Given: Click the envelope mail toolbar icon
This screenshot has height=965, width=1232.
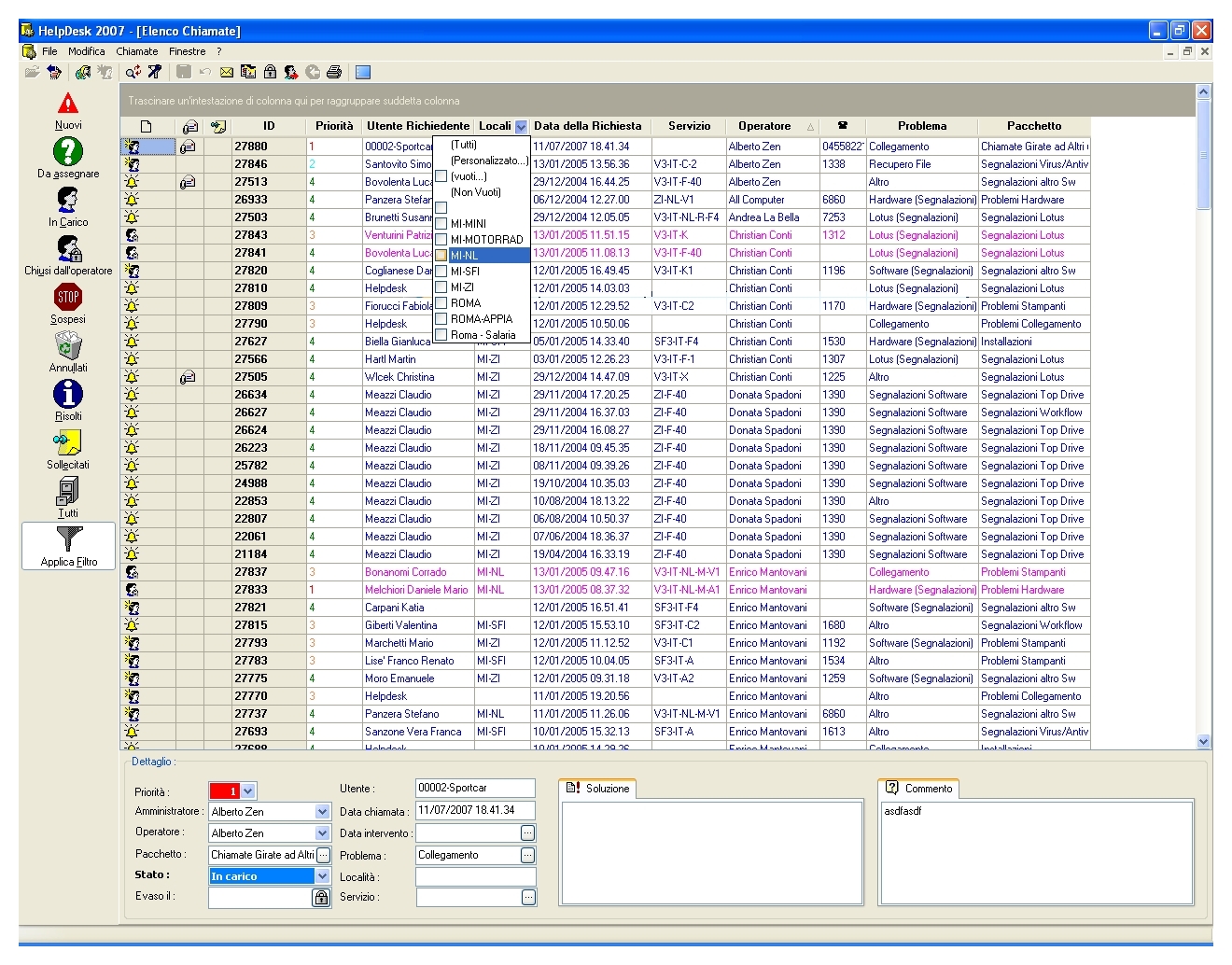Looking at the screenshot, I should (x=227, y=72).
